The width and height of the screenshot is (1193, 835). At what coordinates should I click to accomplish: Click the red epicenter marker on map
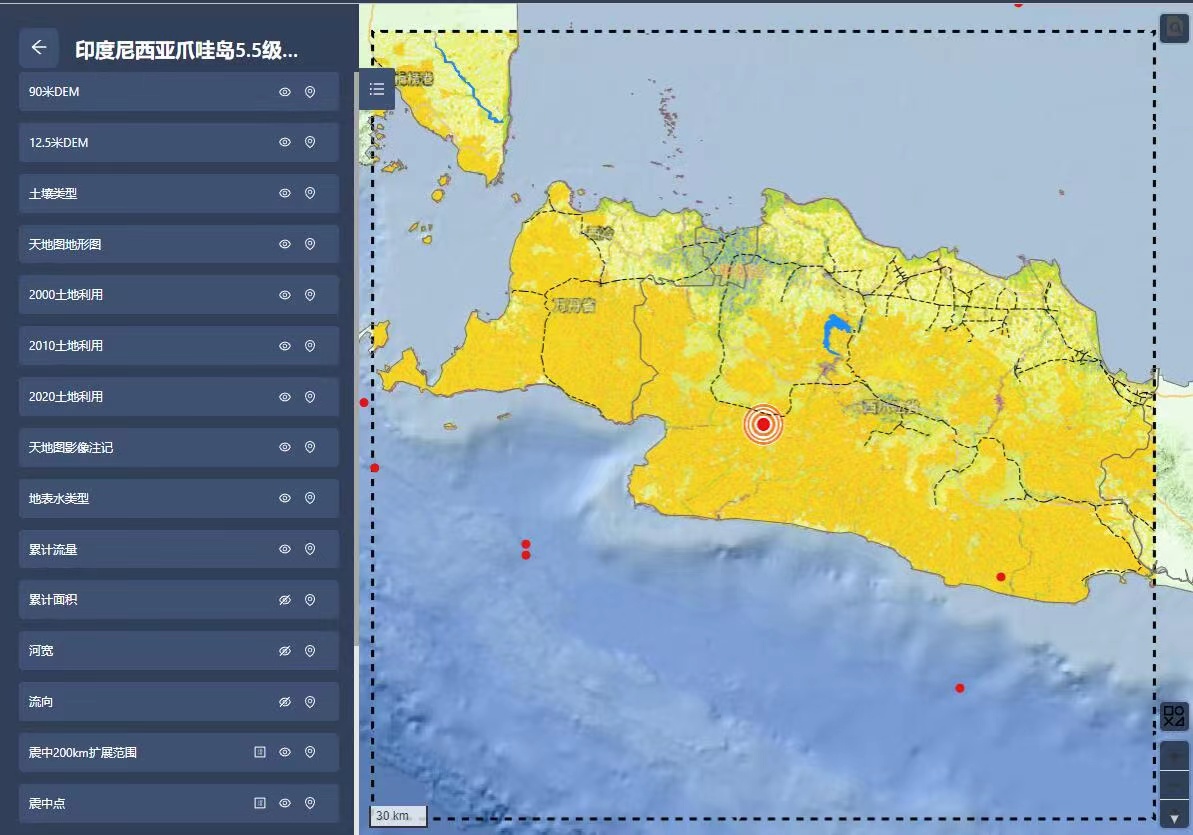[x=764, y=425]
